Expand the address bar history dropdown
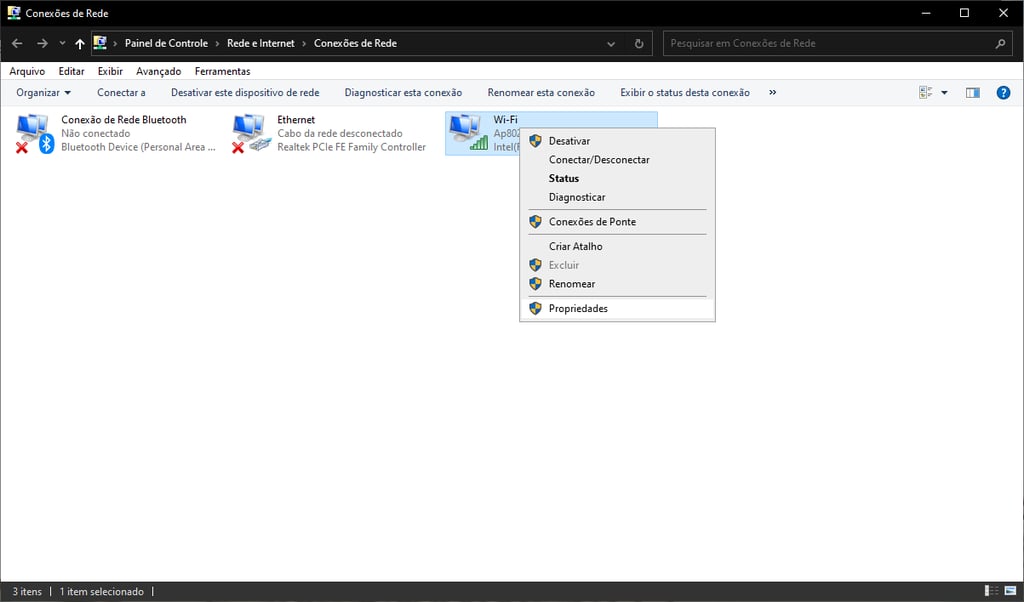 click(x=611, y=44)
